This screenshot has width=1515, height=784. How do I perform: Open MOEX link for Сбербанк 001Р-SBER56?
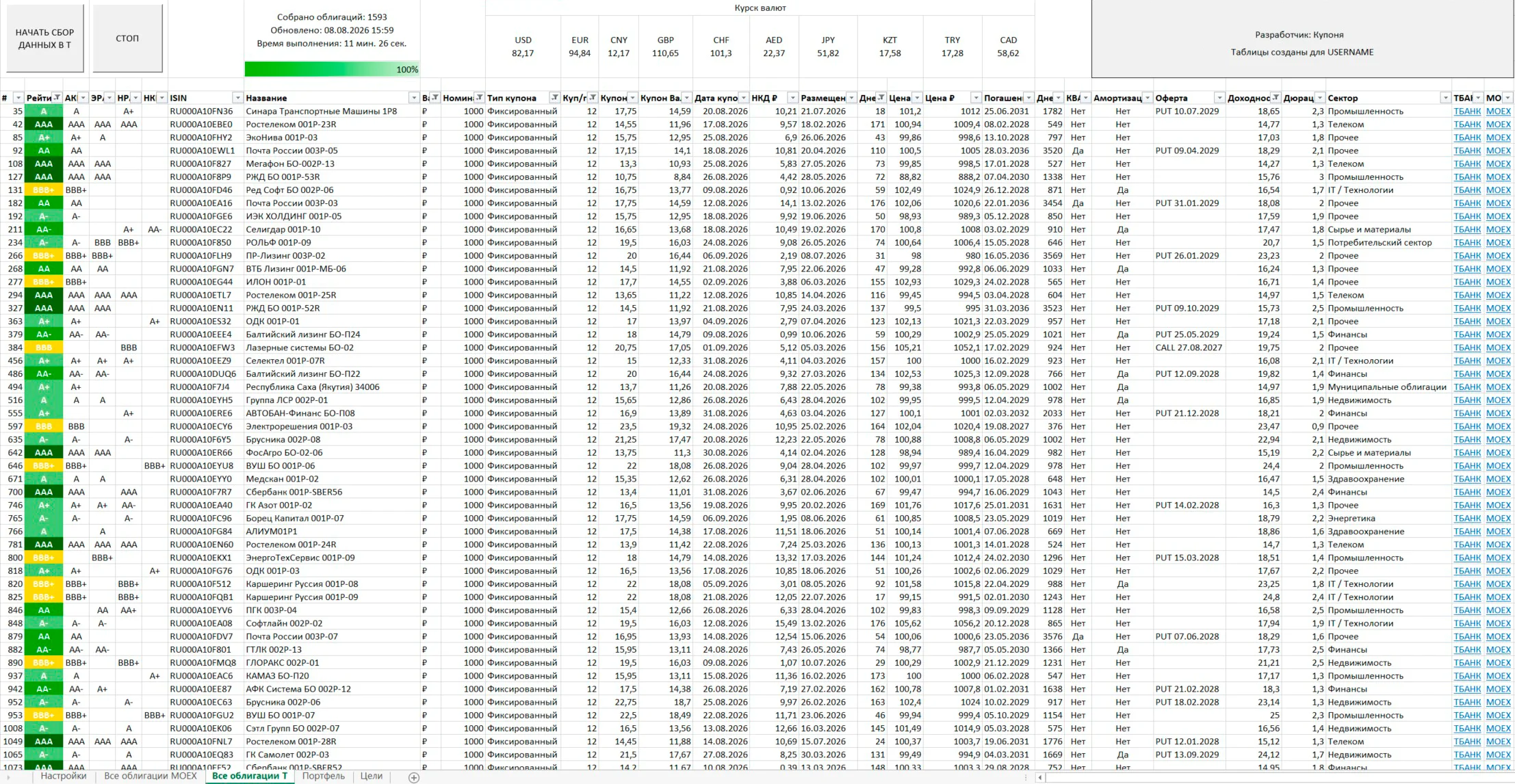point(1498,492)
